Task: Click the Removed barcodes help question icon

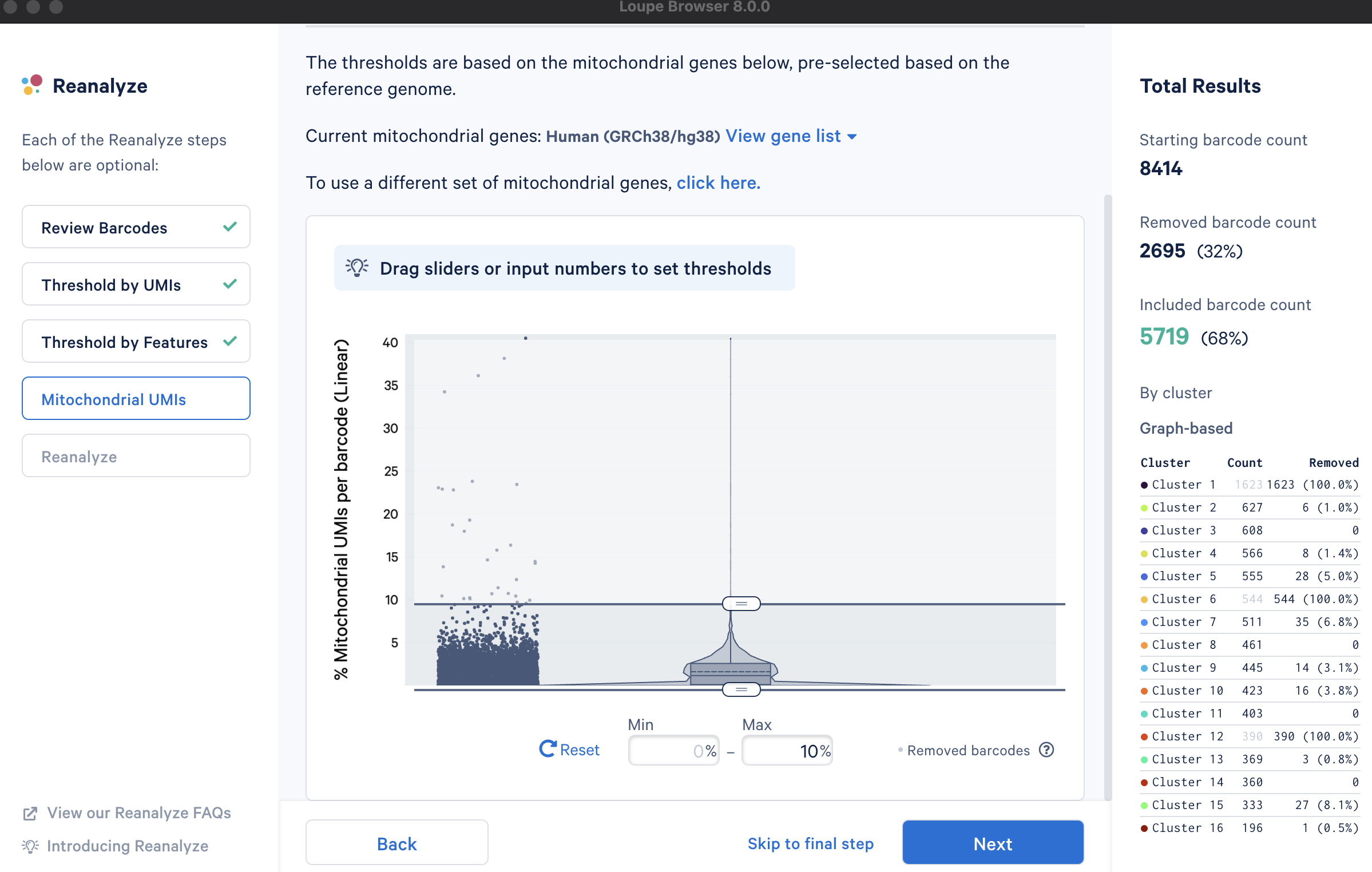Action: click(1046, 750)
